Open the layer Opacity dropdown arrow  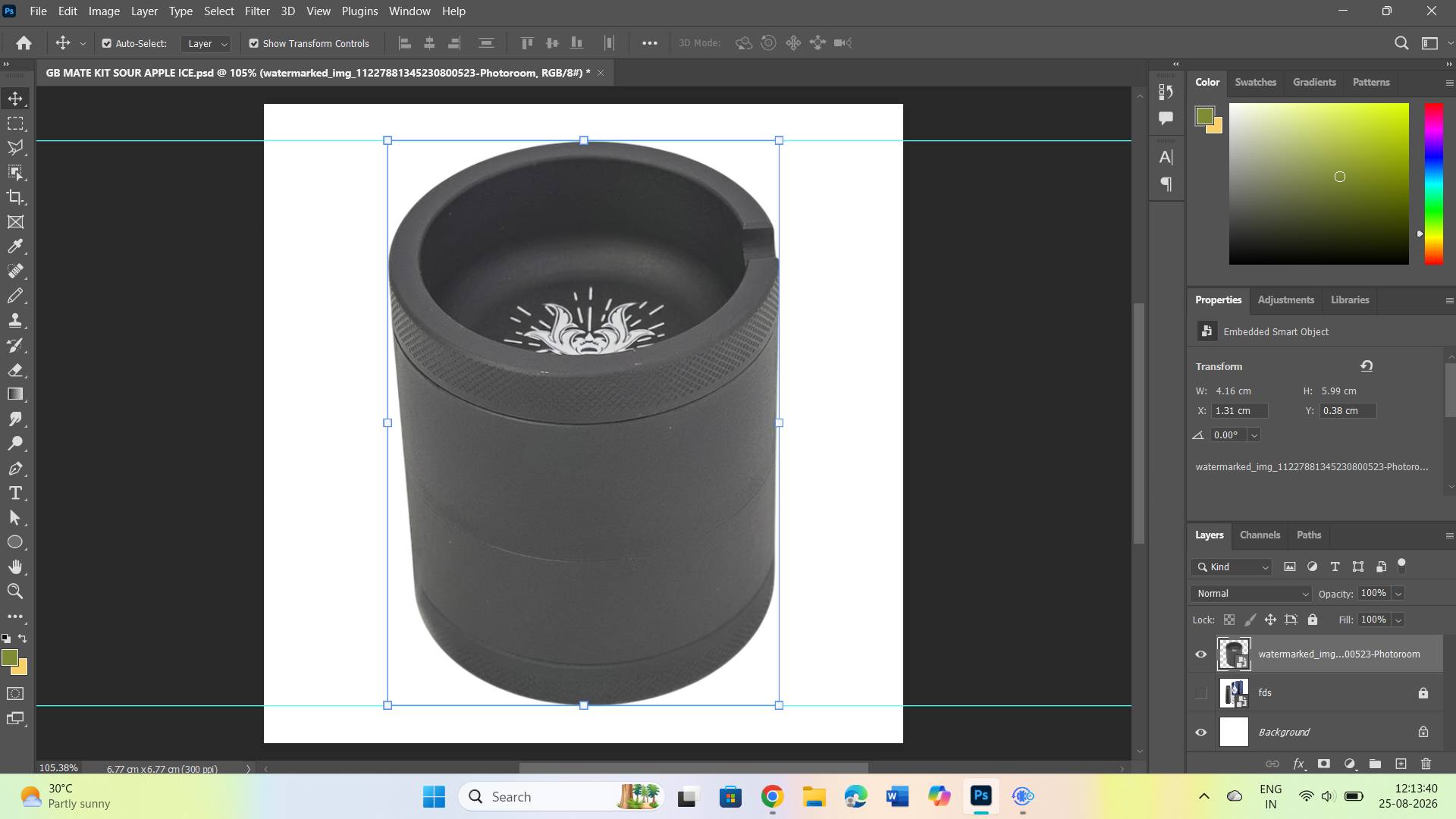[x=1398, y=594]
